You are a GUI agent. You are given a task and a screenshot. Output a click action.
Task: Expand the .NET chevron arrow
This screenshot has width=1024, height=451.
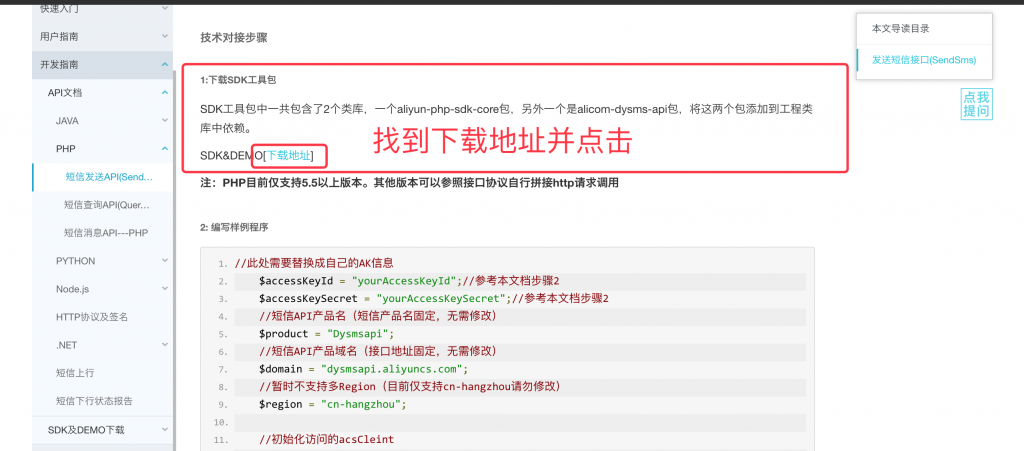tap(165, 345)
